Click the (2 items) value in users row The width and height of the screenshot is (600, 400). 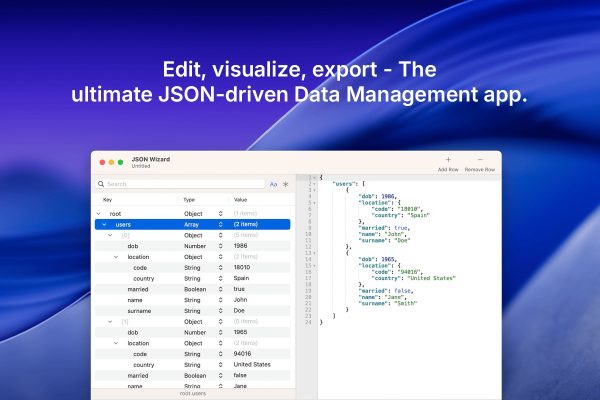[246, 224]
